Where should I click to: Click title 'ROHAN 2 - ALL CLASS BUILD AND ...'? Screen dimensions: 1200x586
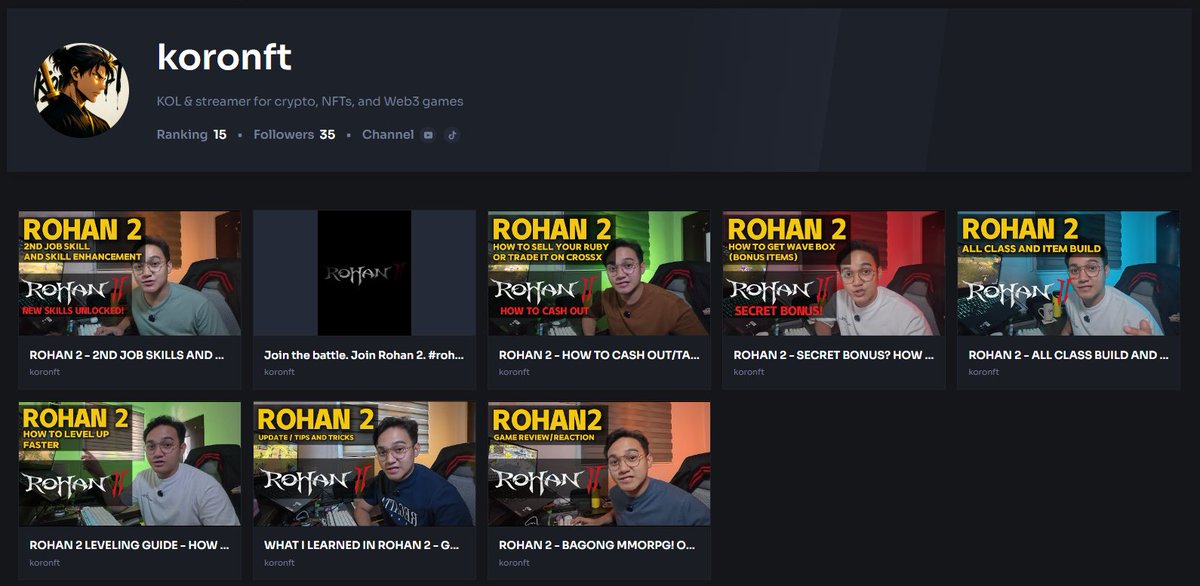tap(1068, 355)
